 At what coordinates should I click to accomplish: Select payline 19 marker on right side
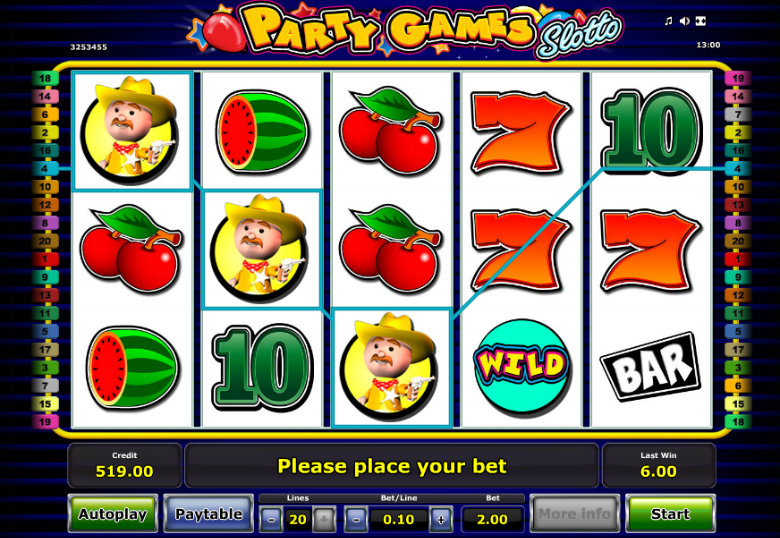point(738,78)
